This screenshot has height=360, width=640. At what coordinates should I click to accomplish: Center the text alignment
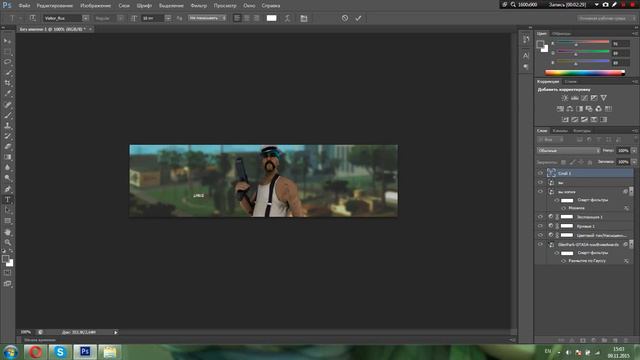247,18
